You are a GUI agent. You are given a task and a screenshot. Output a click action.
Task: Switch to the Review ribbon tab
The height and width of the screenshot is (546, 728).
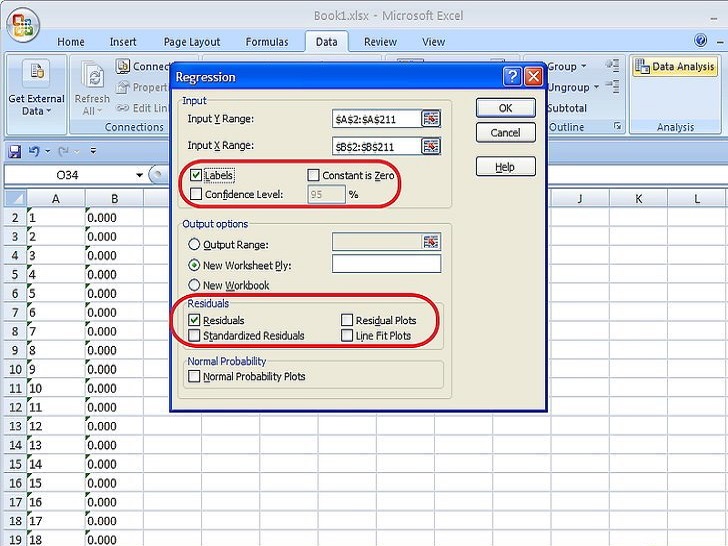380,42
